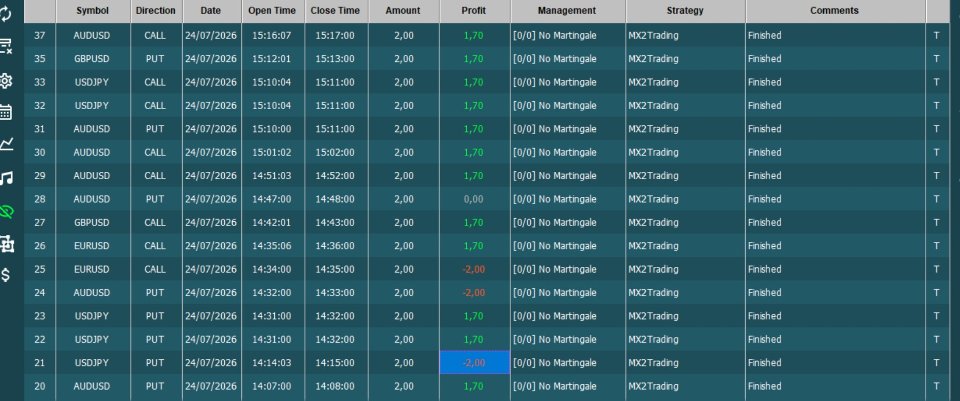Click close time 14:48:00
The height and width of the screenshot is (401, 960).
pyautogui.click(x=335, y=199)
